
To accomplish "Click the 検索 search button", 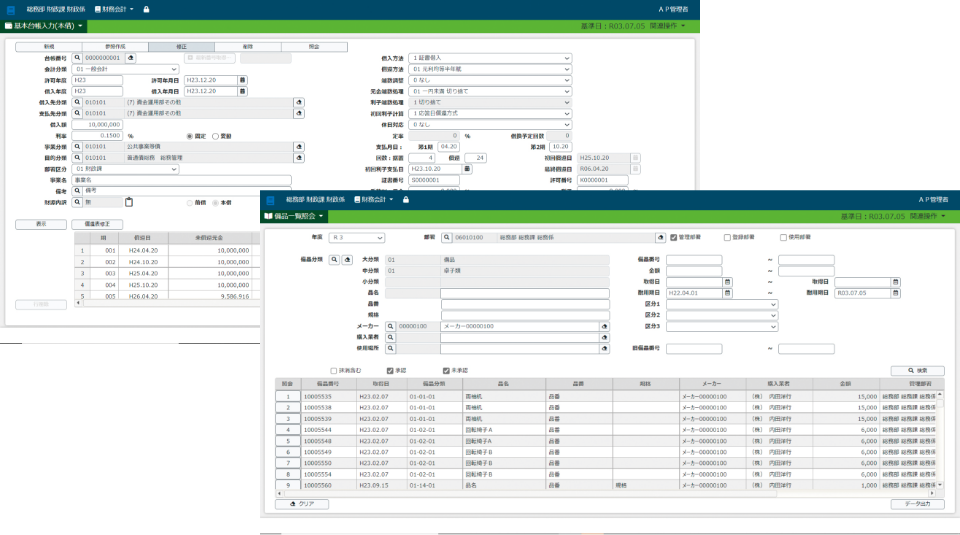I will 917,371.
